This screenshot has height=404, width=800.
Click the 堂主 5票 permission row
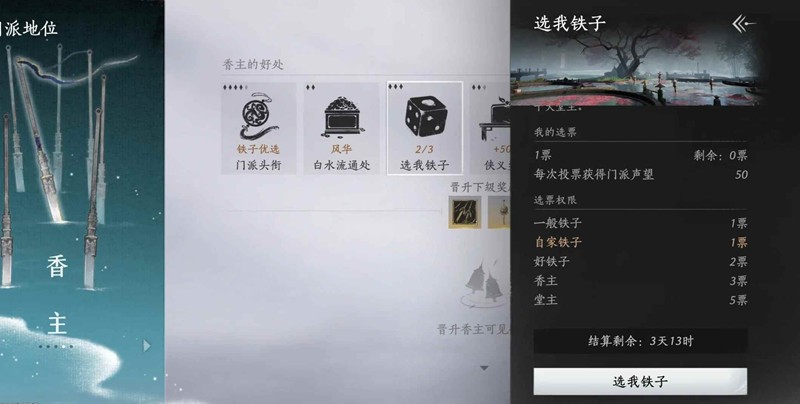[640, 300]
